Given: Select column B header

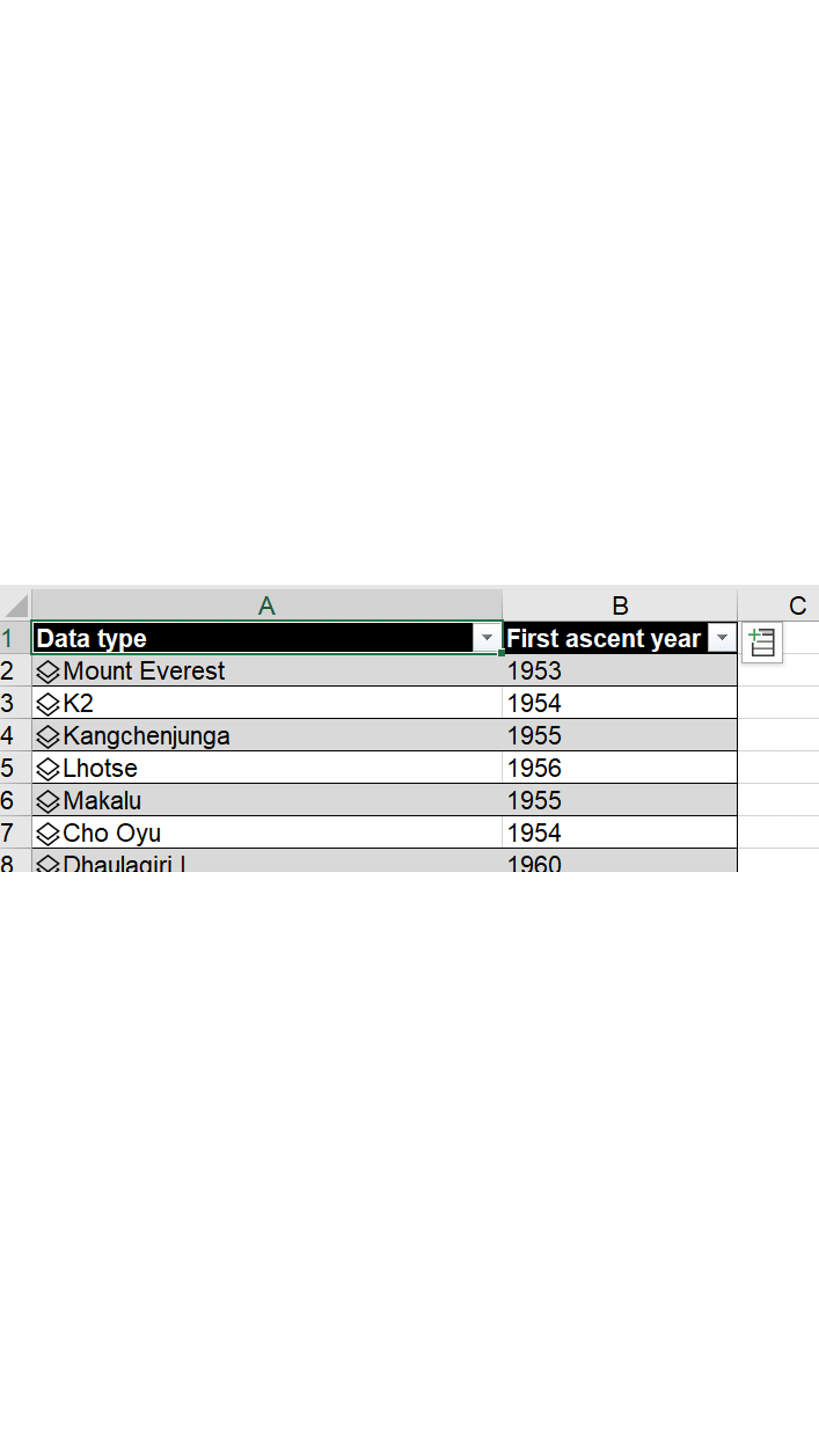Looking at the screenshot, I should tap(619, 606).
